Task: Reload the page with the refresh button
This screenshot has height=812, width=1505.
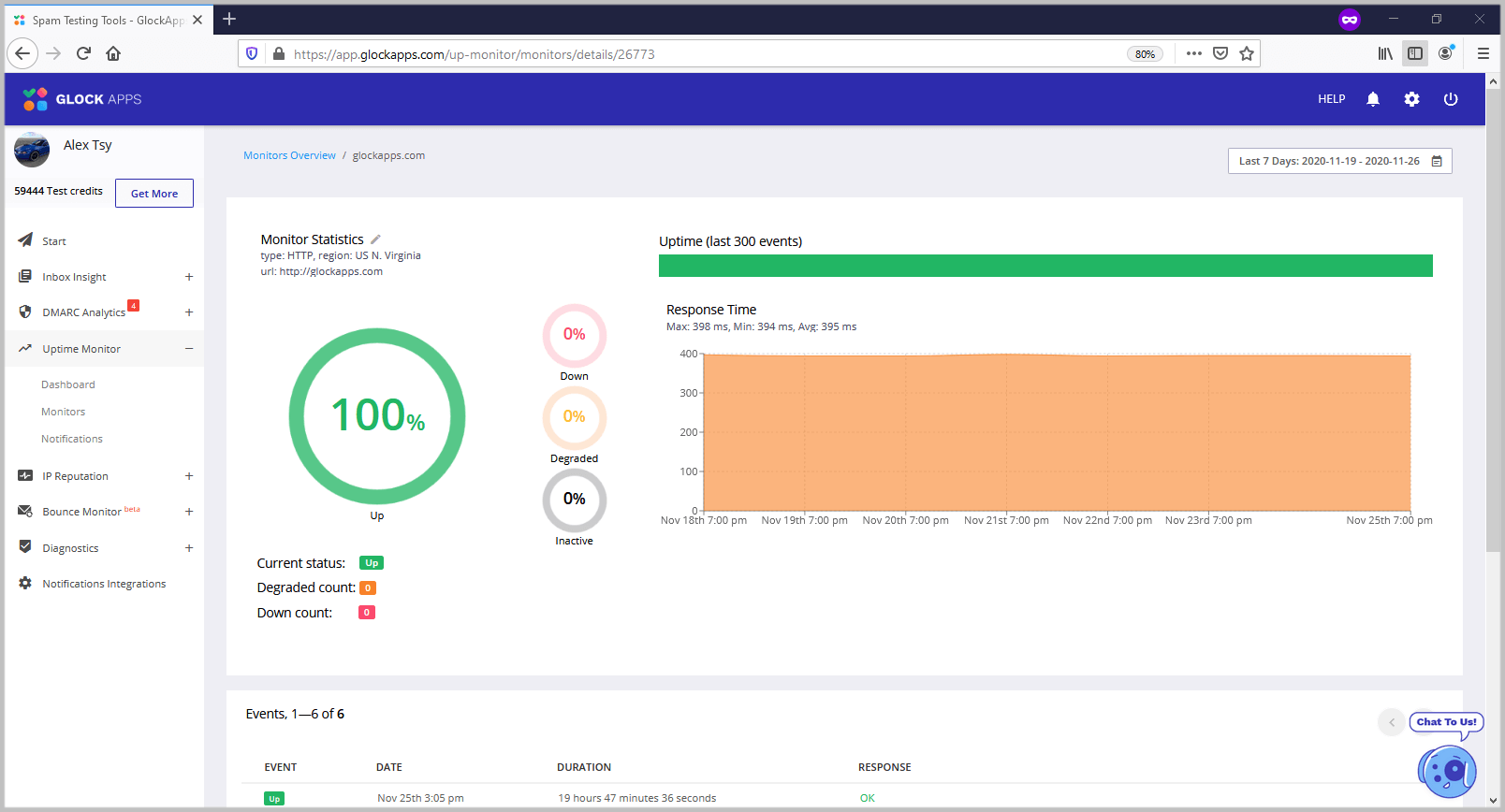Action: point(83,53)
